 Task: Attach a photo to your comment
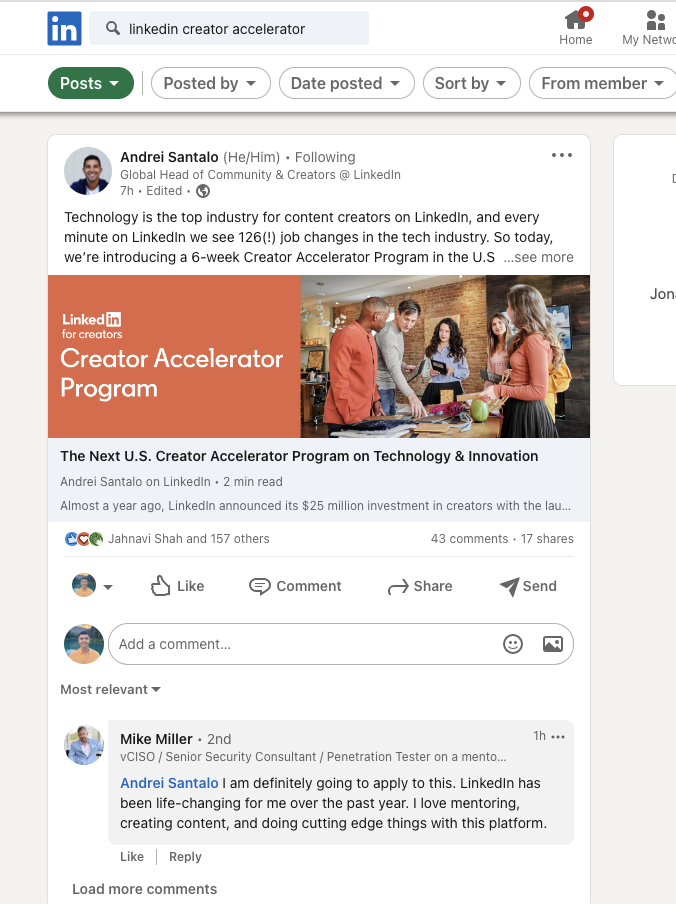click(x=552, y=644)
